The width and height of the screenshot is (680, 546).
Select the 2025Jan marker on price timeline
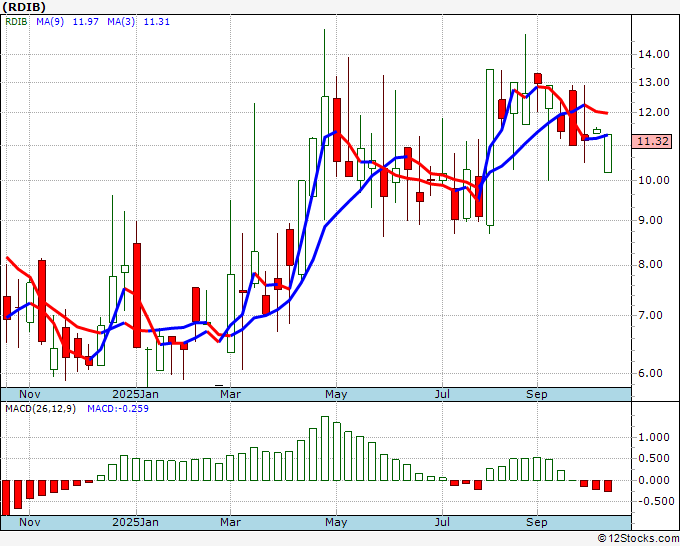(135, 394)
